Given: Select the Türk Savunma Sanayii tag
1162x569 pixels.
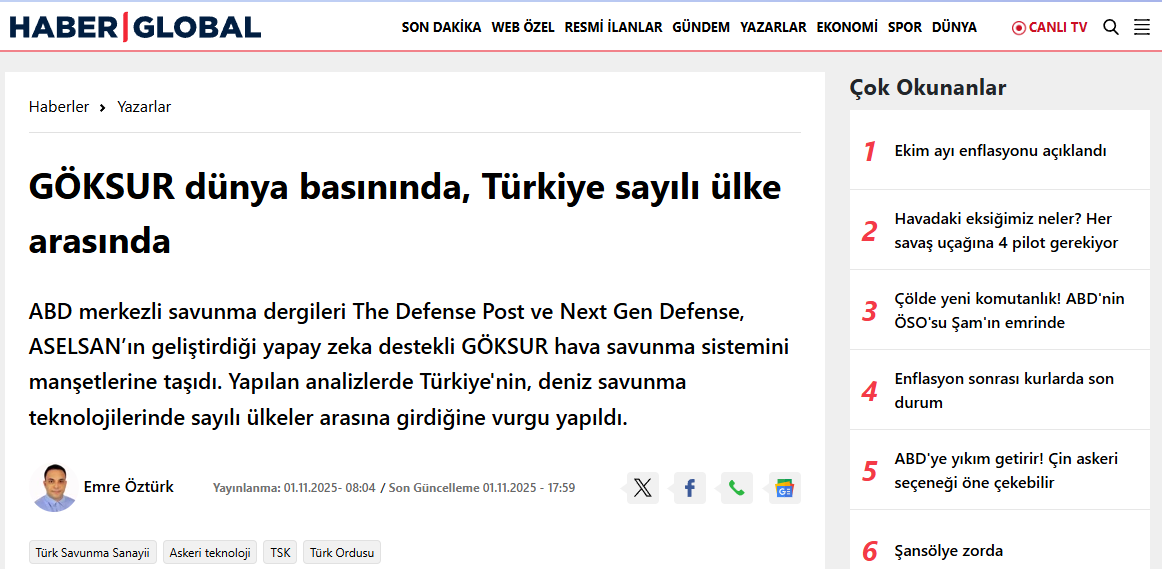Looking at the screenshot, I should click(92, 552).
